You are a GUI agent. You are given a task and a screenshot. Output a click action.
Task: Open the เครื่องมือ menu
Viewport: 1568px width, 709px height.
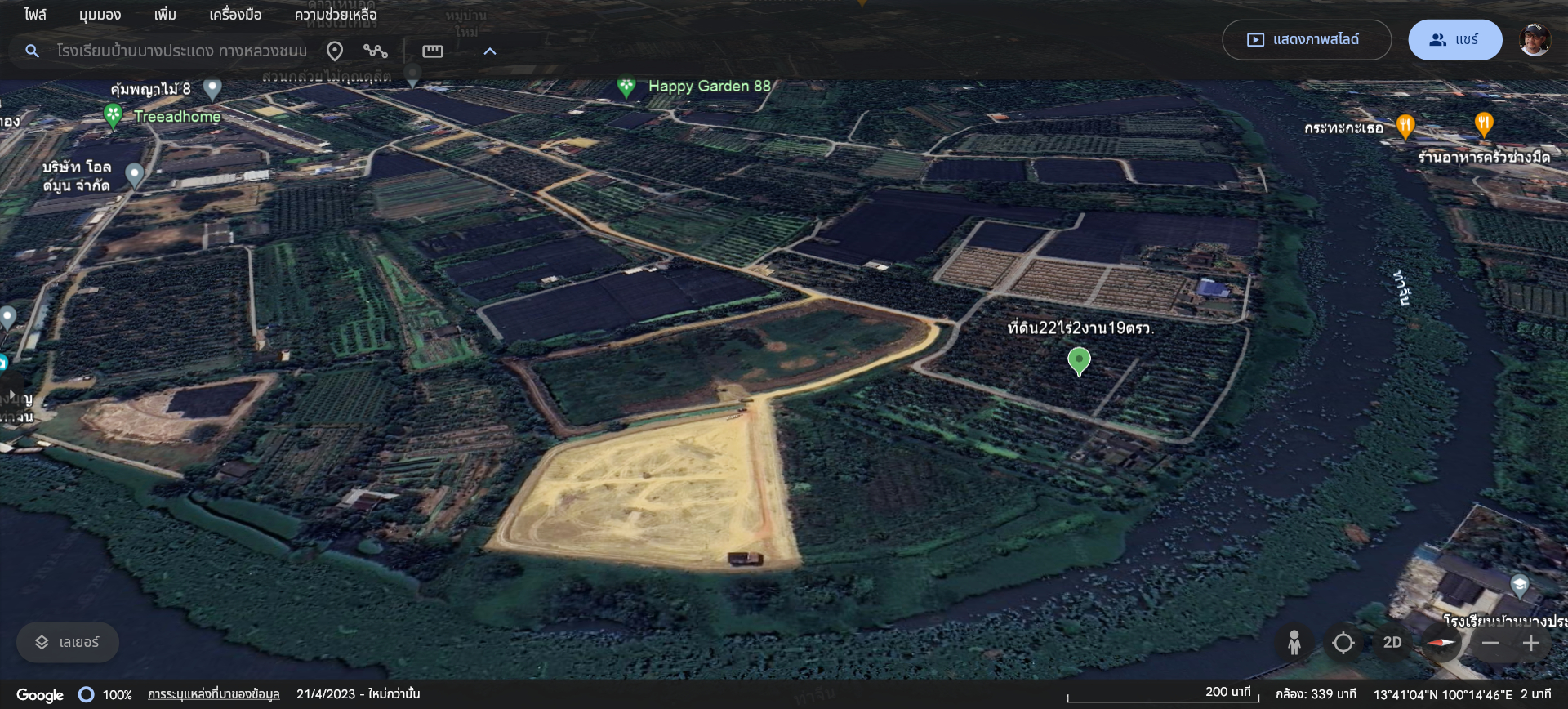[235, 15]
